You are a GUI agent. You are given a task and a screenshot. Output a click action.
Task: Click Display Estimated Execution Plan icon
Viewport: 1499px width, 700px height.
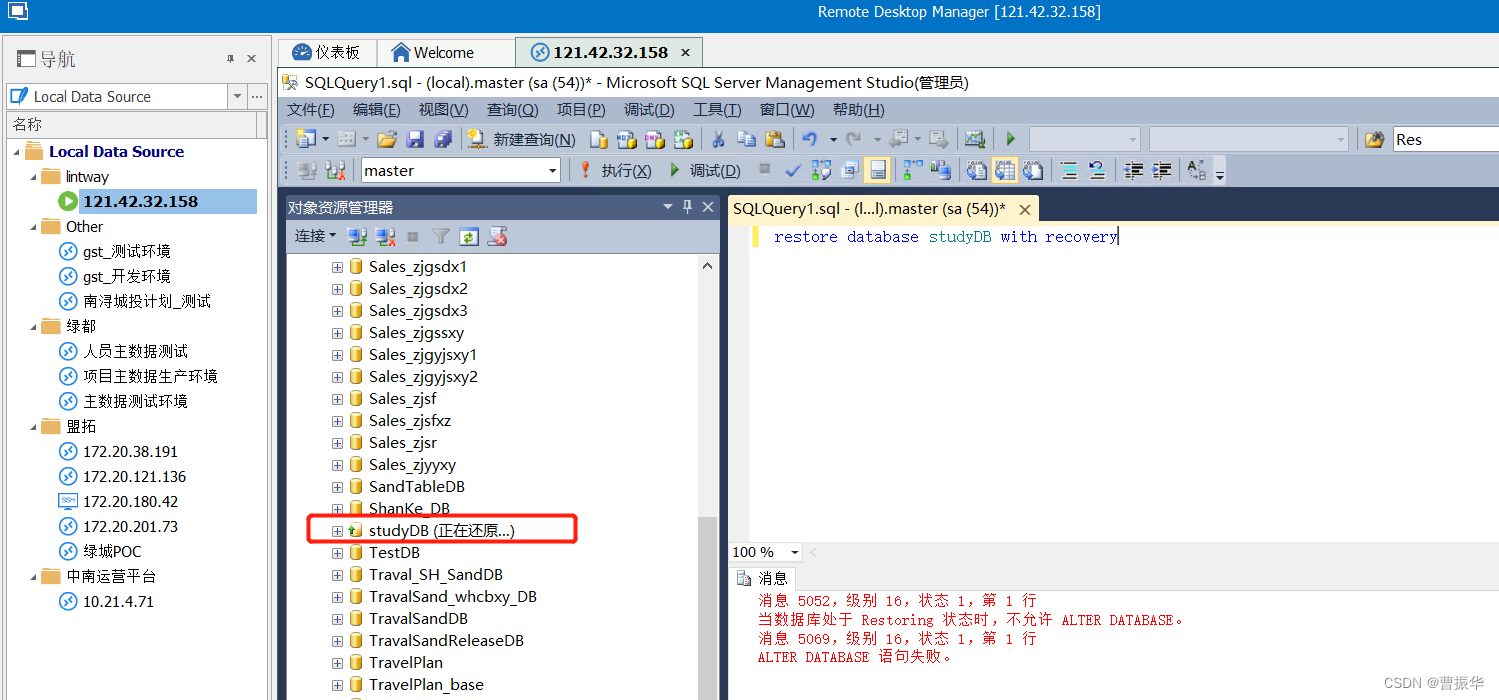tap(821, 170)
